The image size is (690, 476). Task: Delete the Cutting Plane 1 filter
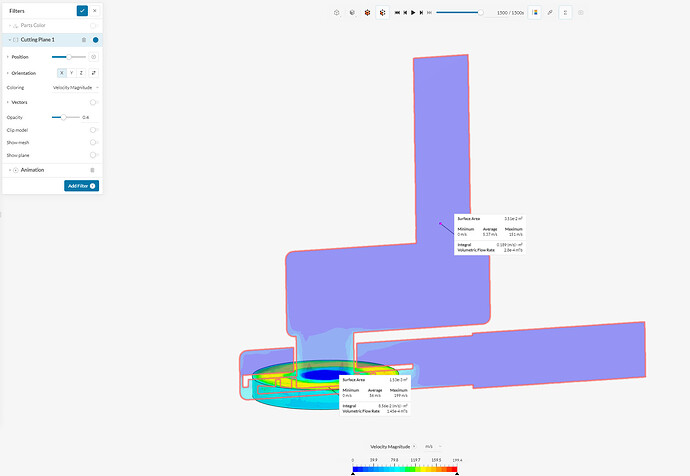click(84, 40)
